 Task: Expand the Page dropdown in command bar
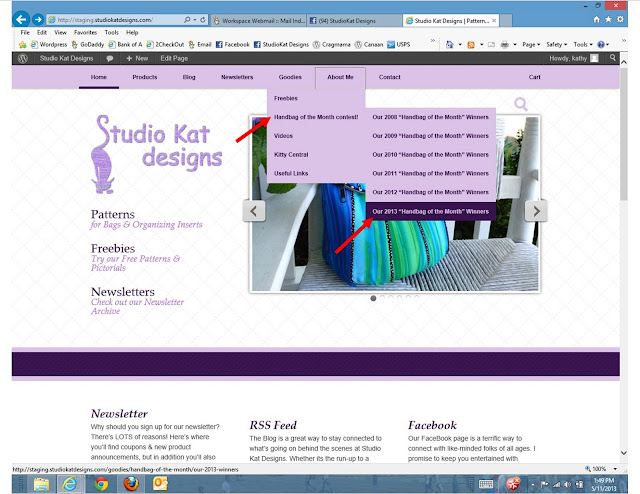(531, 45)
